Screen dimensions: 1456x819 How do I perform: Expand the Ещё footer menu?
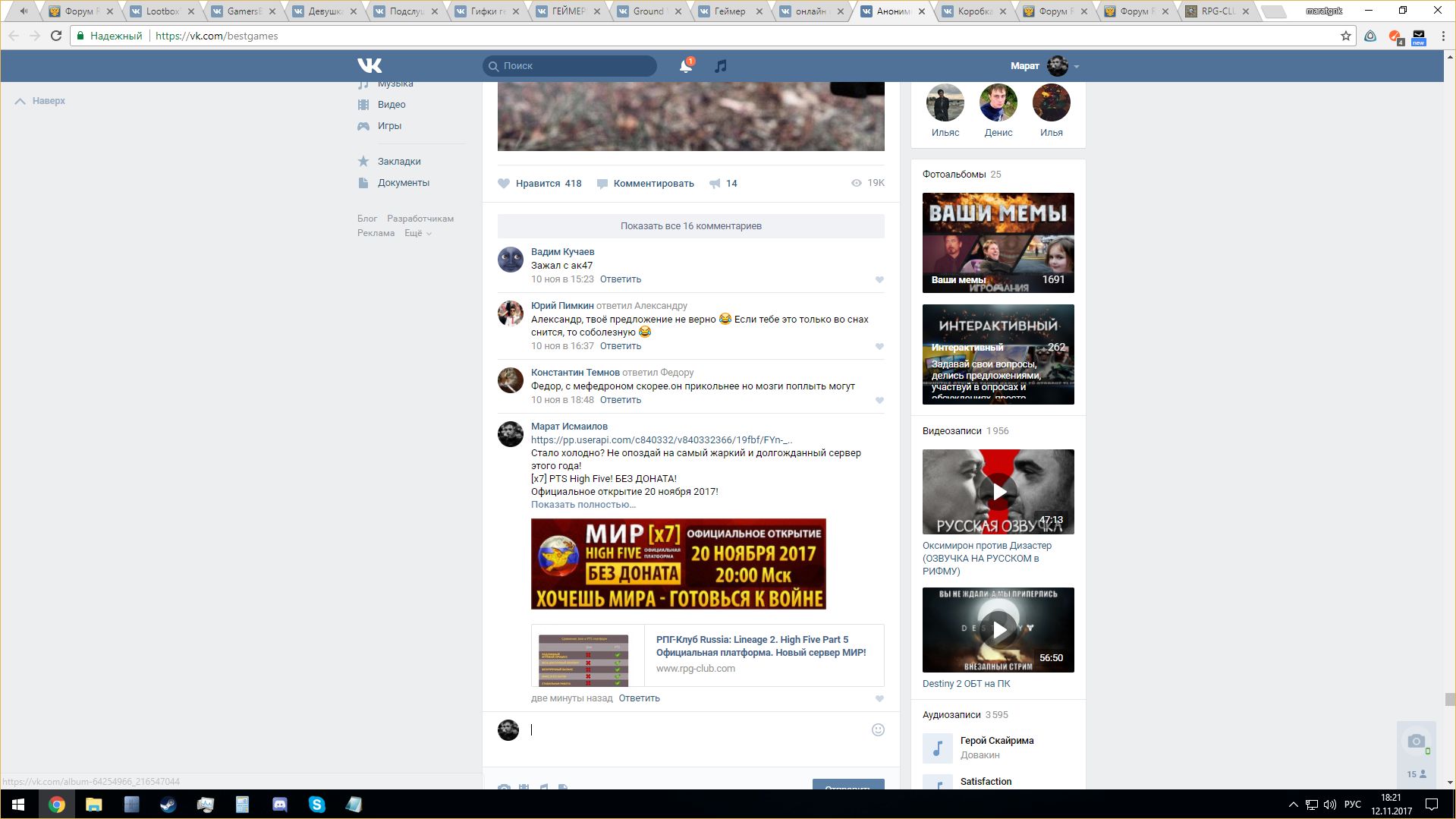tap(417, 233)
